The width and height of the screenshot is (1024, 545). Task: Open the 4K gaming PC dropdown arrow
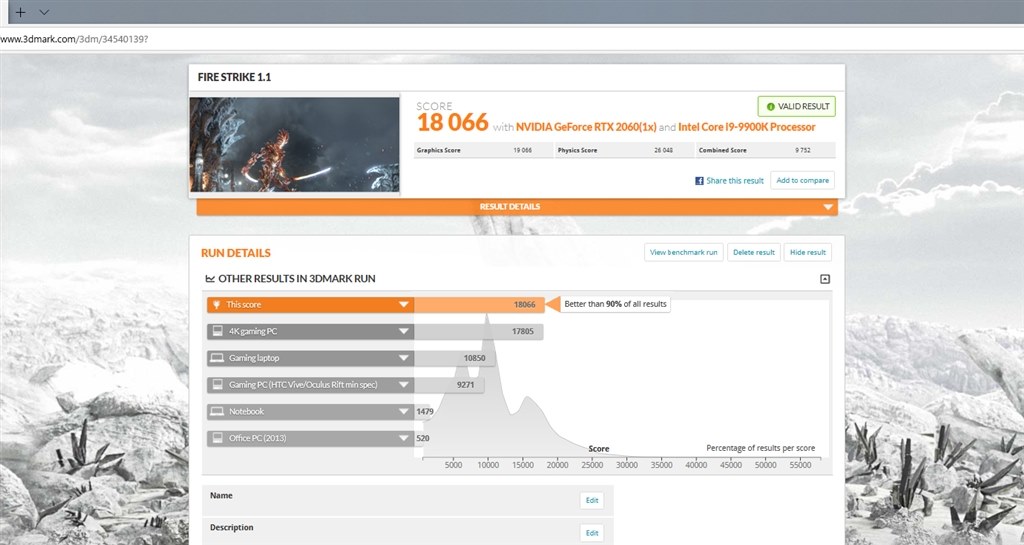(x=404, y=332)
